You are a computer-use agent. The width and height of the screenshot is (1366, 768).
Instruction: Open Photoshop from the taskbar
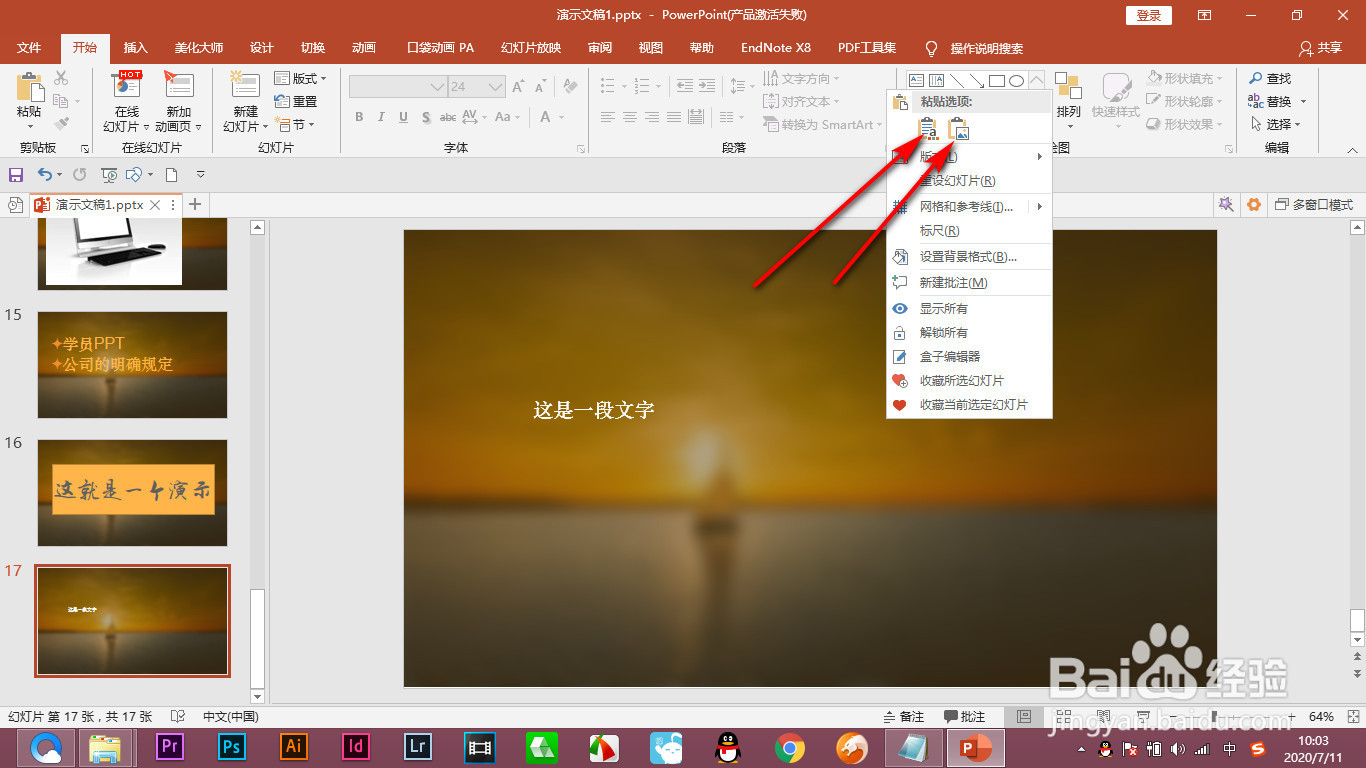(232, 747)
